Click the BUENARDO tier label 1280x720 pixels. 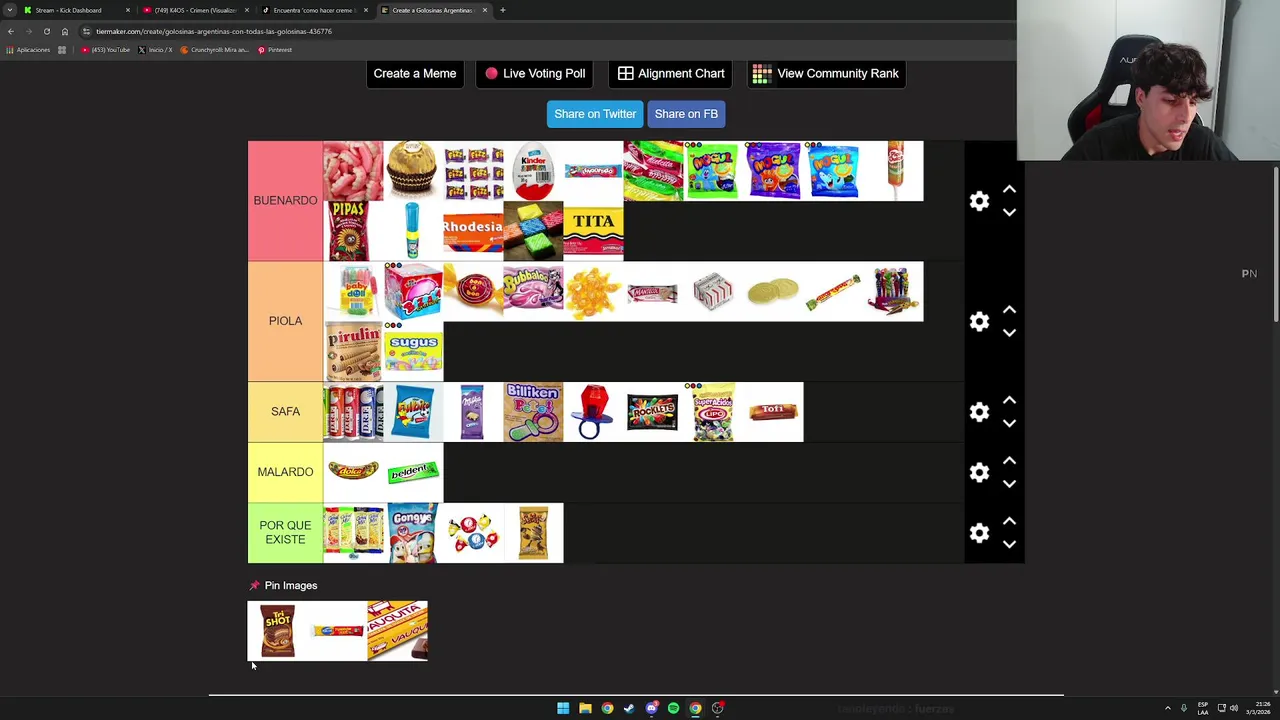pyautogui.click(x=285, y=201)
